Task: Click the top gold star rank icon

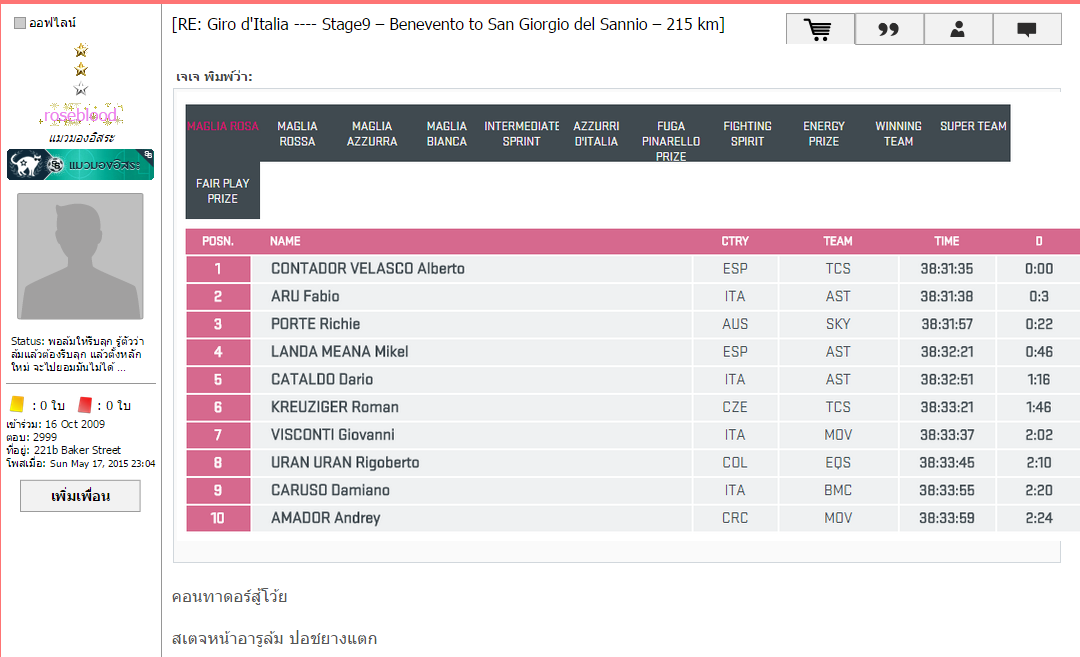Action: 81,50
